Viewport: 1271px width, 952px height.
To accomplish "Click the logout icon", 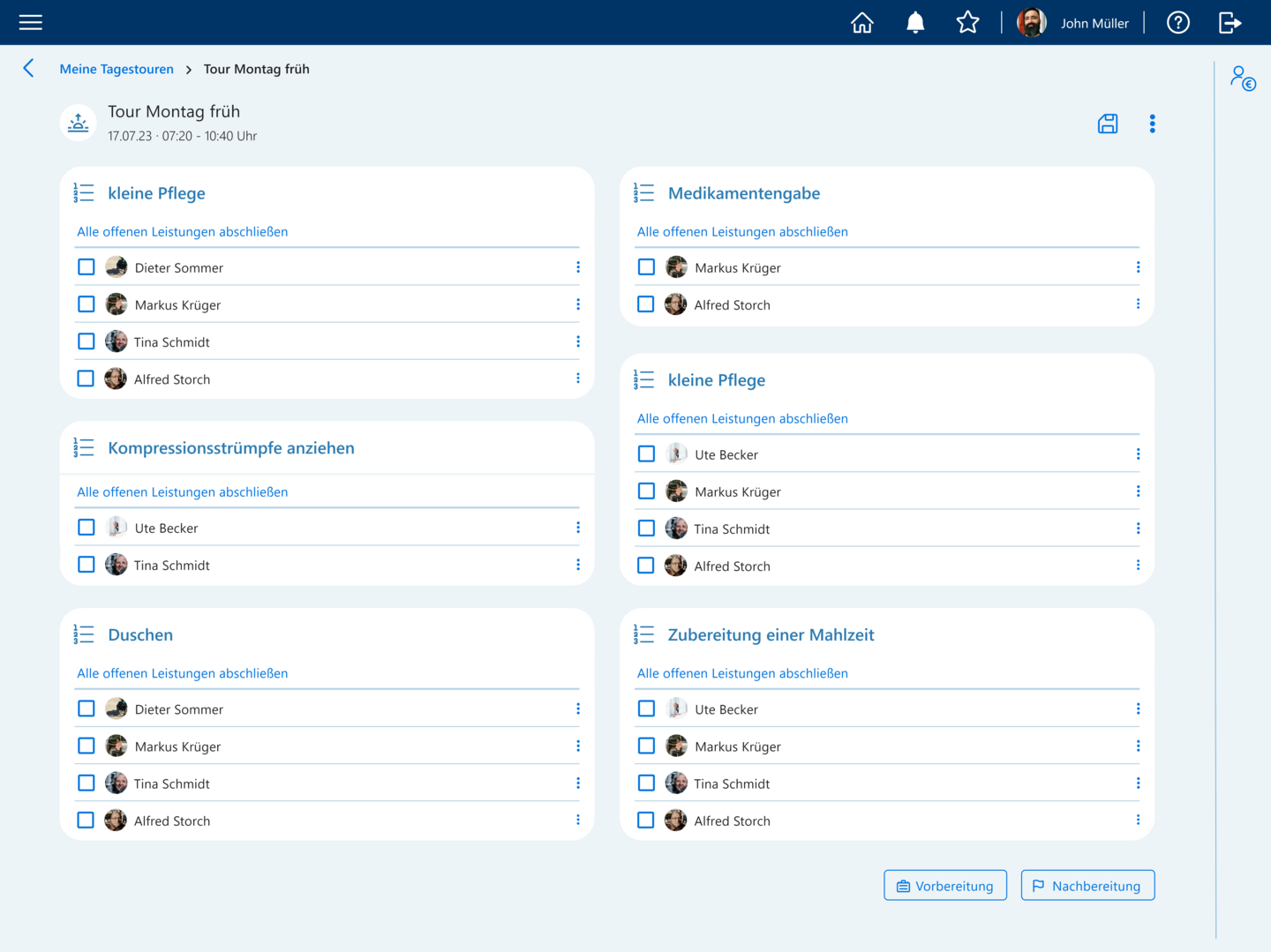I will (x=1230, y=23).
